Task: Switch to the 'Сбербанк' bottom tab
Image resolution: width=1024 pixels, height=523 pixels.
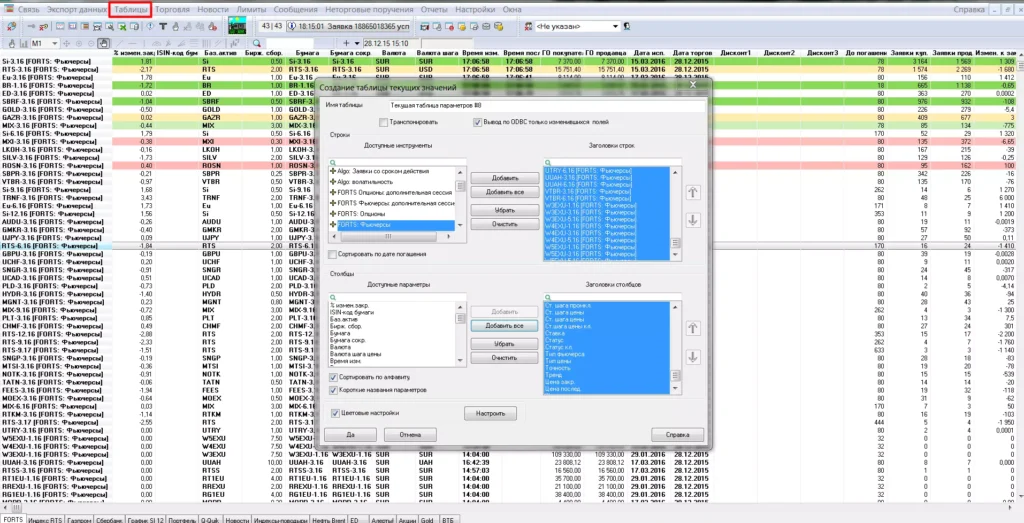Action: coord(110,519)
